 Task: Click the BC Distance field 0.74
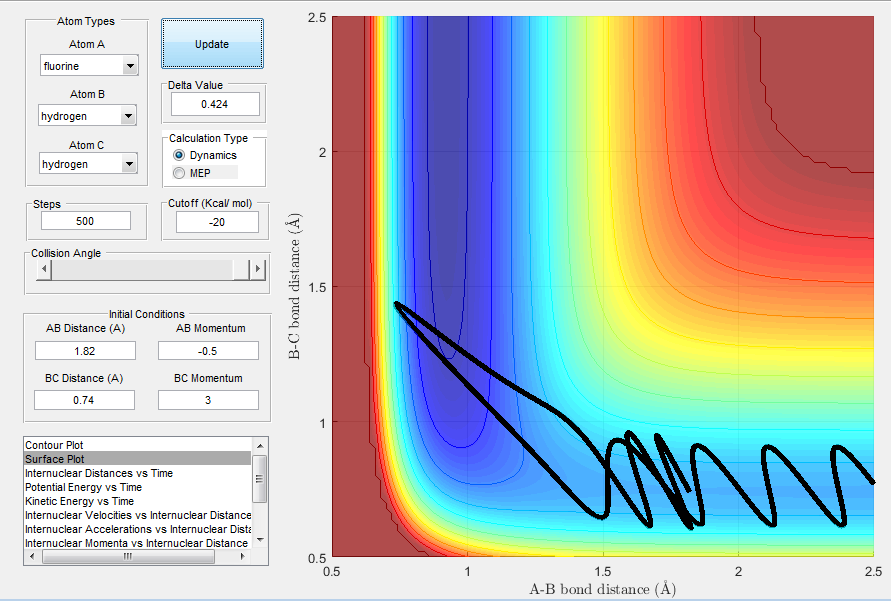pos(84,400)
